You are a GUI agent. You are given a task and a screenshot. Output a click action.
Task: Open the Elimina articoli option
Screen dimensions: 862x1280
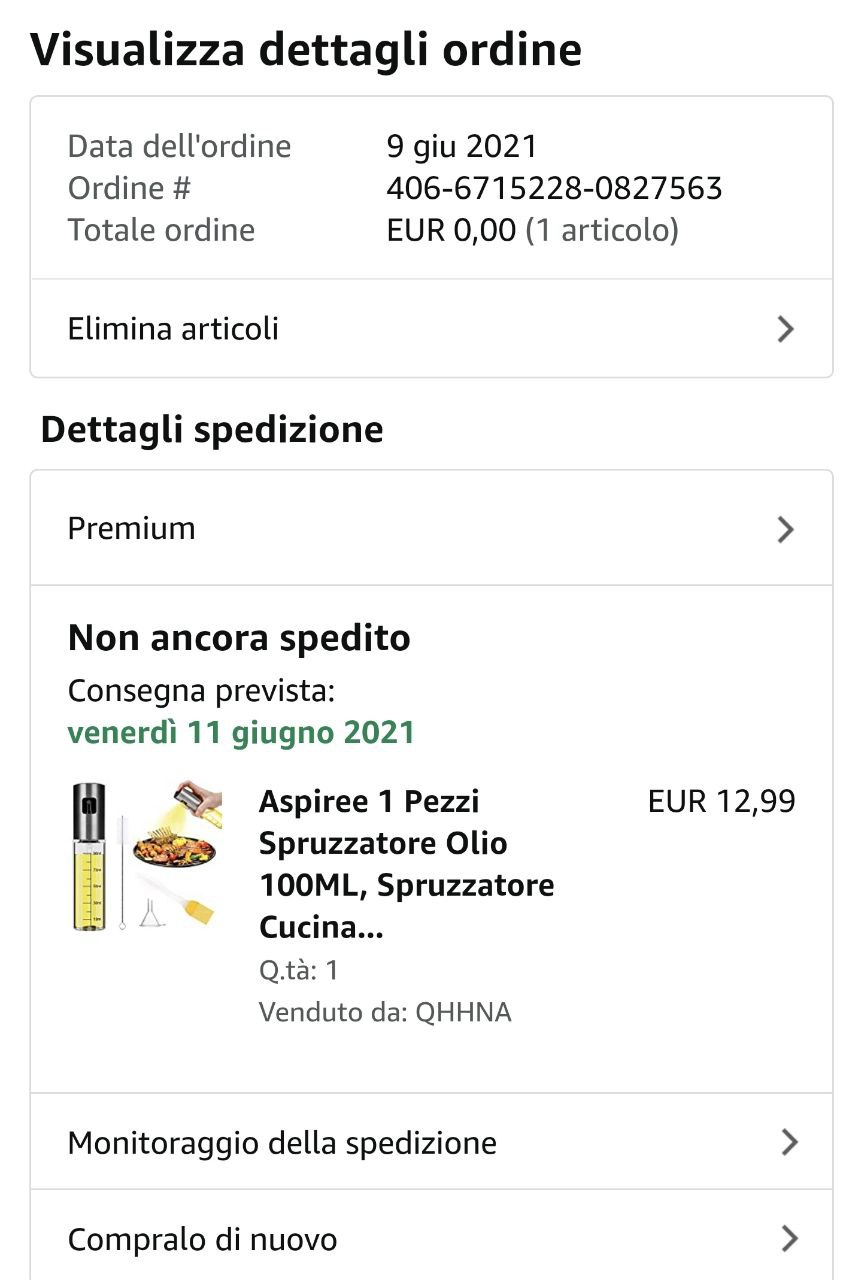tap(174, 329)
